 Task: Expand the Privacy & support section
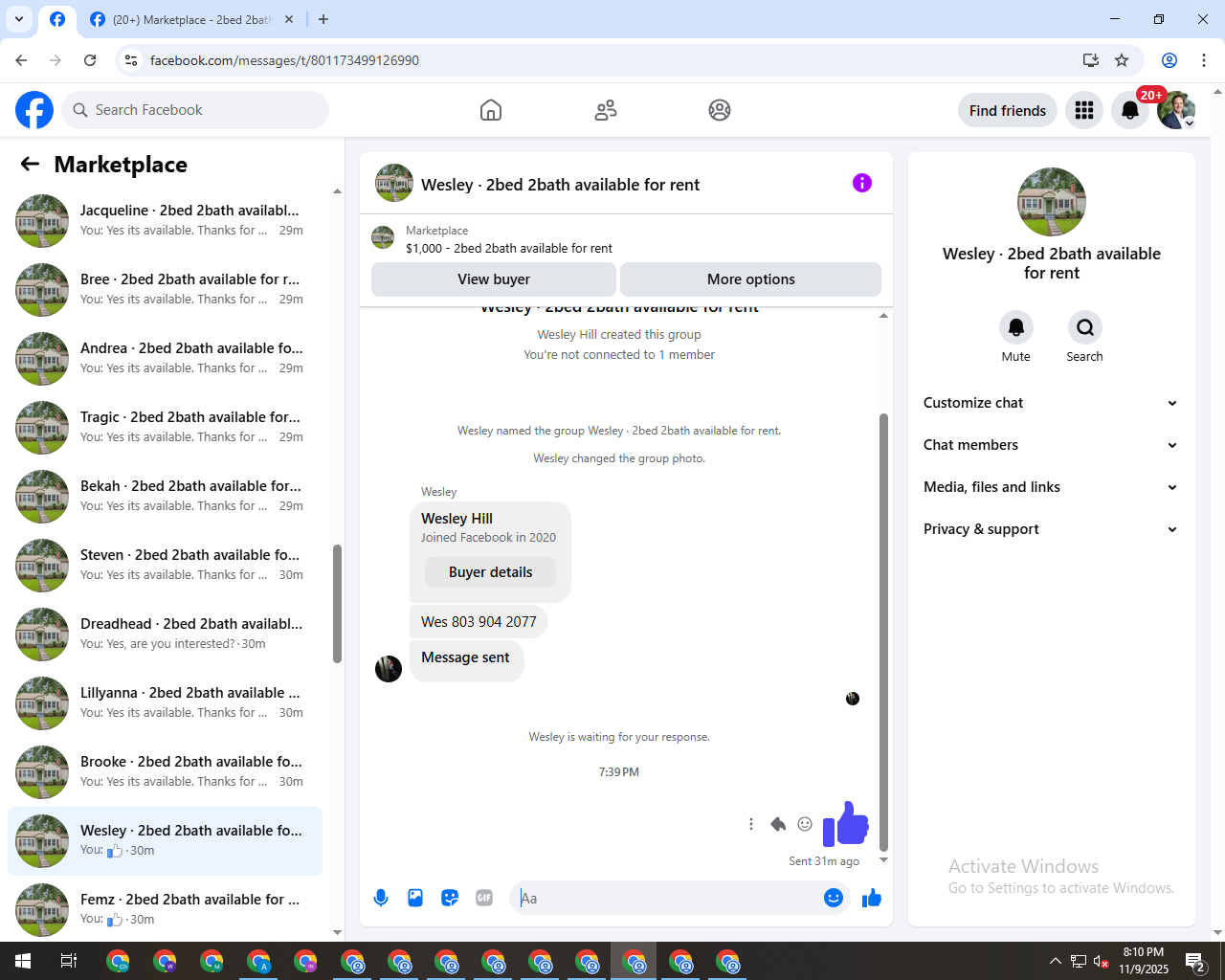click(1051, 529)
